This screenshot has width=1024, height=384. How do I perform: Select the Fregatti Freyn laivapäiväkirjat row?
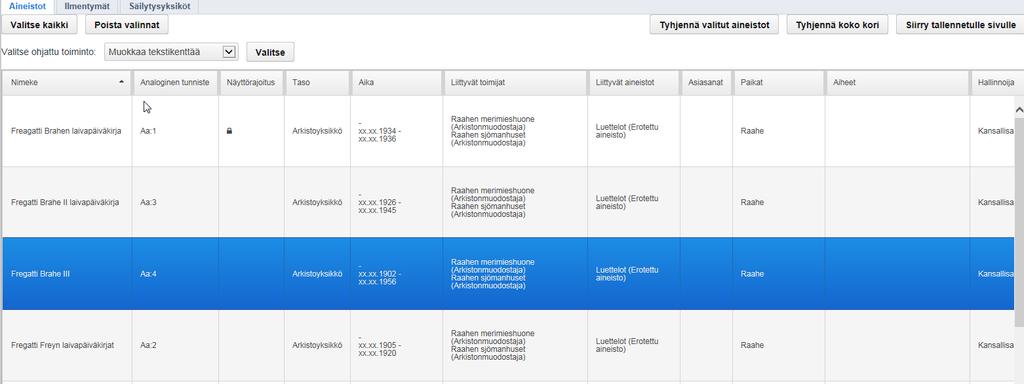point(508,345)
